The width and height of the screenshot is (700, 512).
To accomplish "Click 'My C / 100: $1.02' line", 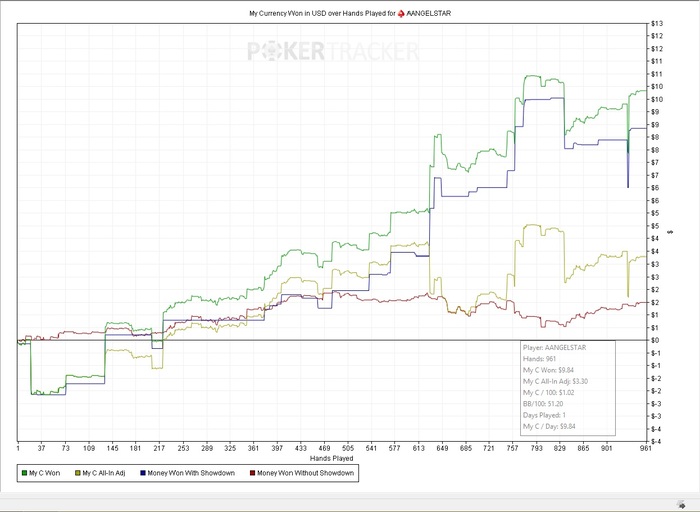I will pyautogui.click(x=549, y=393).
